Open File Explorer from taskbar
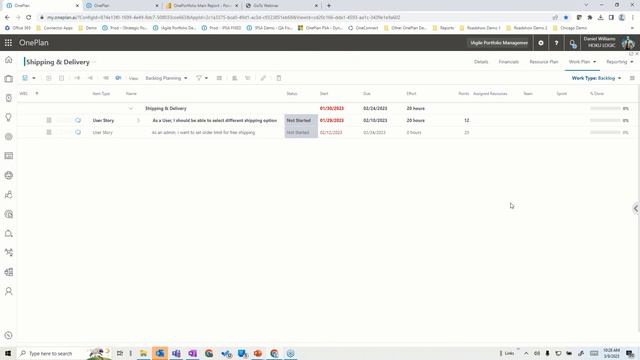640x360 pixels. pos(143,353)
